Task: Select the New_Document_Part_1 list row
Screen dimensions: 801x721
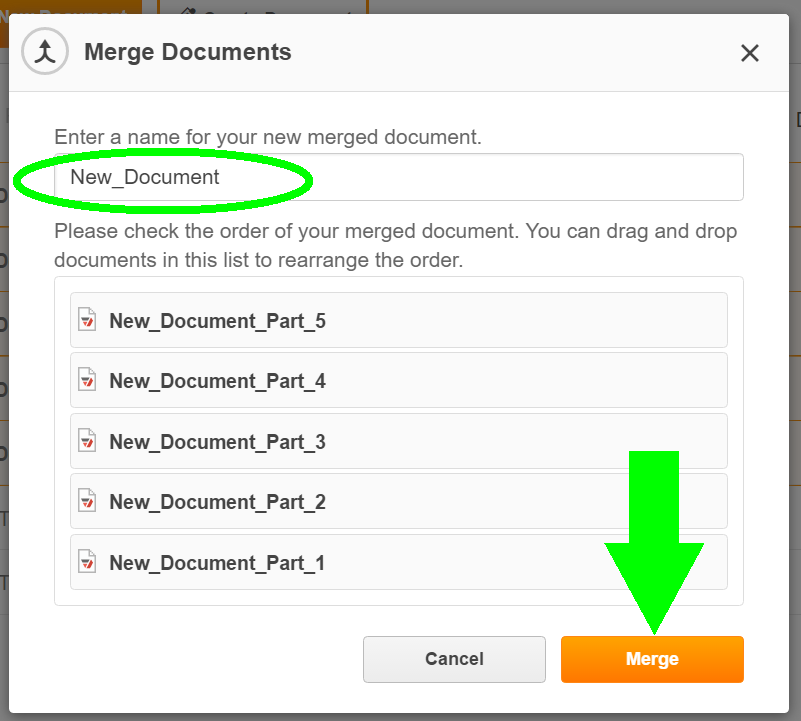Action: (x=398, y=562)
